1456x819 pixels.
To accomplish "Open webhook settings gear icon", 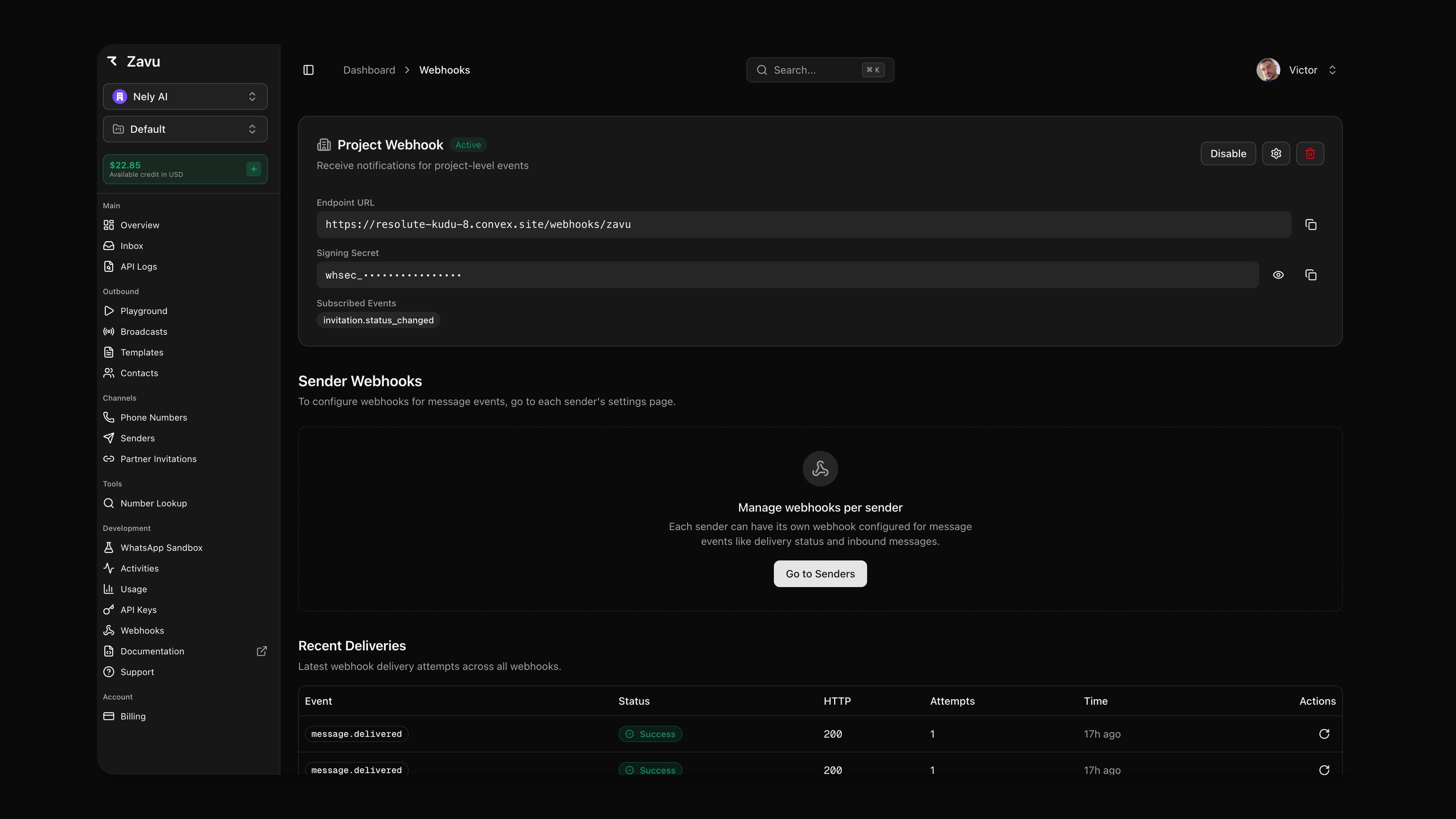I will (1276, 154).
